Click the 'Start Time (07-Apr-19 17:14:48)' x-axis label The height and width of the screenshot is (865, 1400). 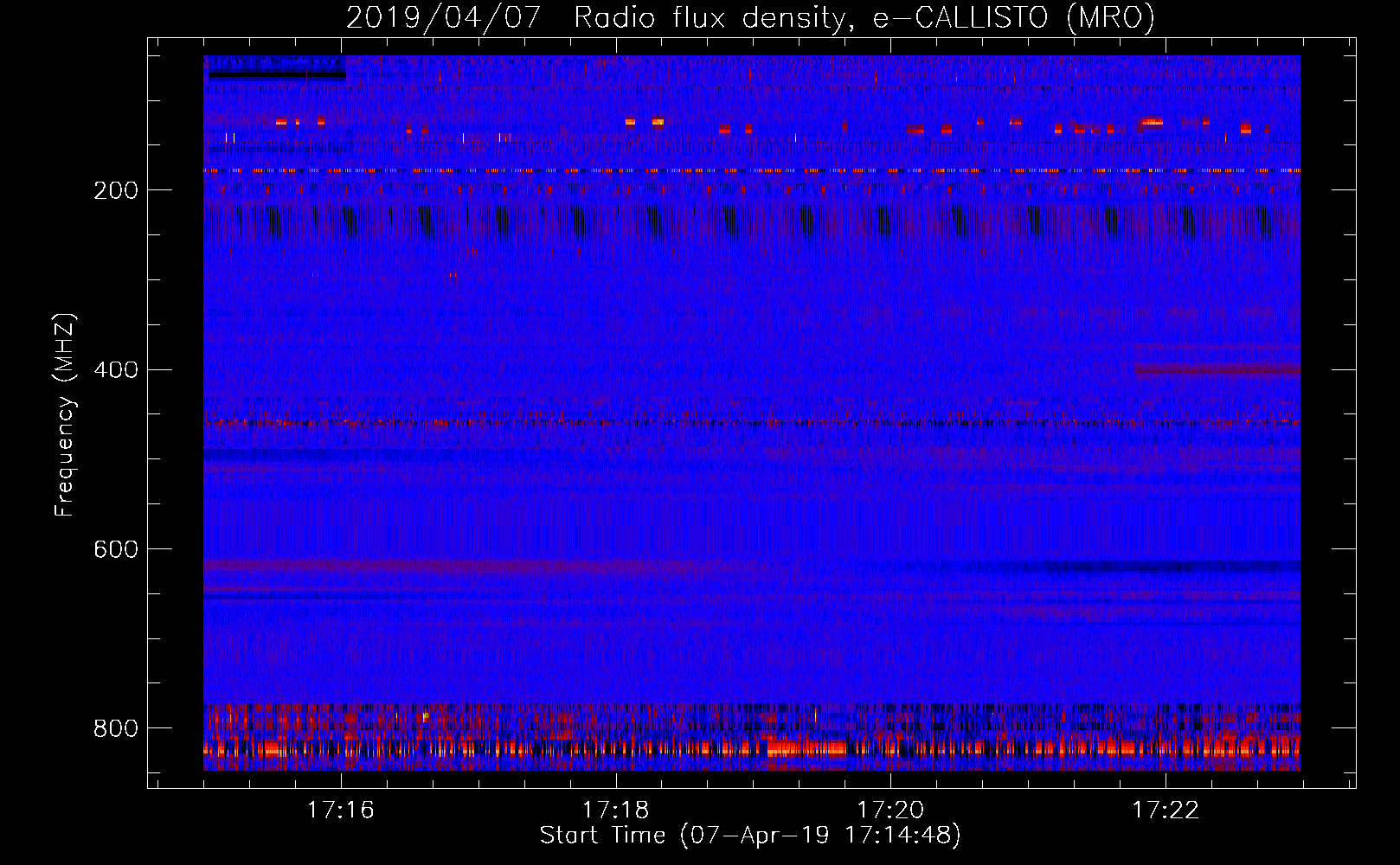pos(750,836)
